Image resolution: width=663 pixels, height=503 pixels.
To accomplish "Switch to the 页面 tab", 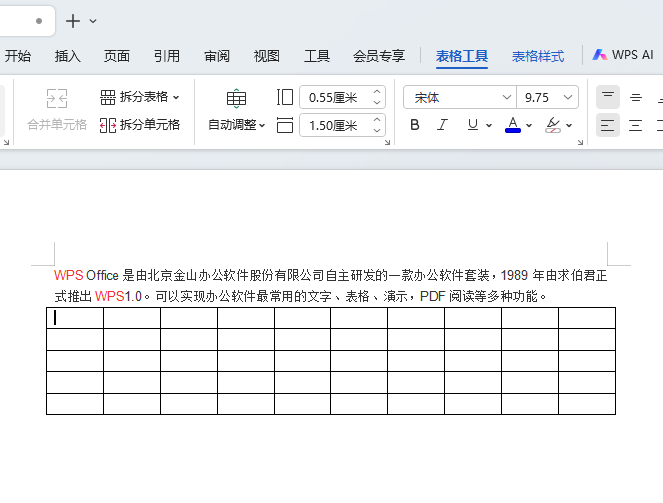I will tap(117, 56).
